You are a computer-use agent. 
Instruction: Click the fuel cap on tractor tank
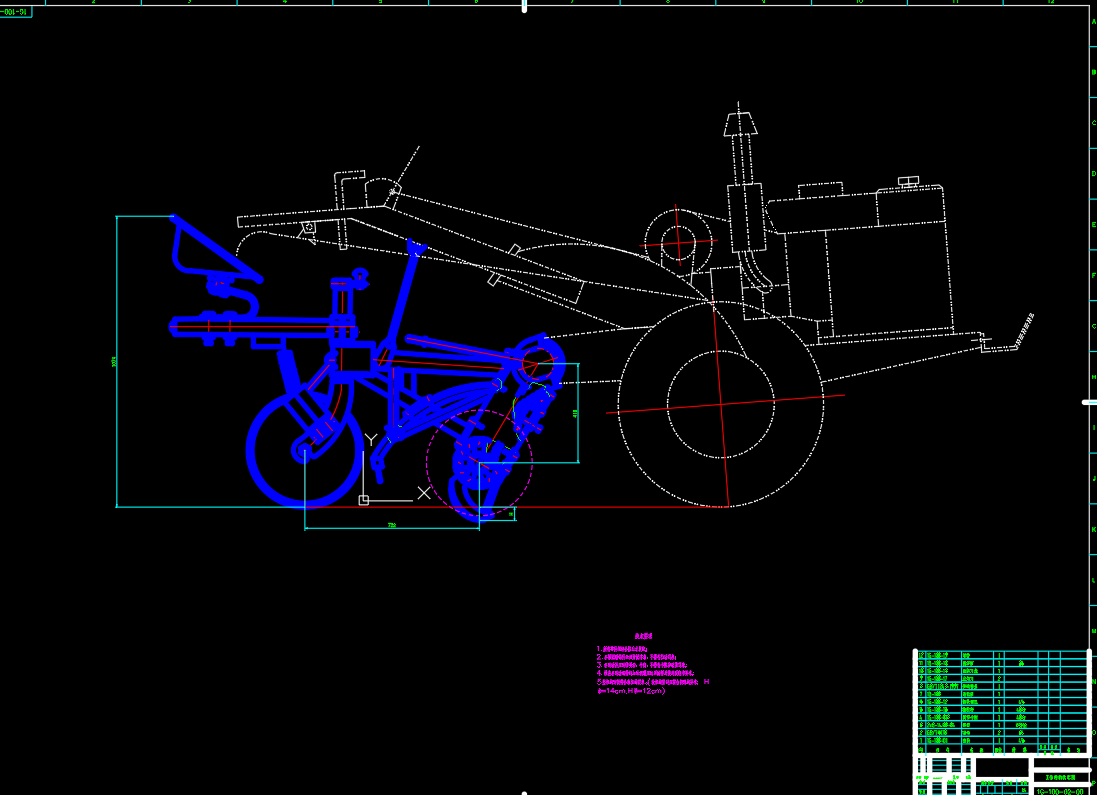908,182
